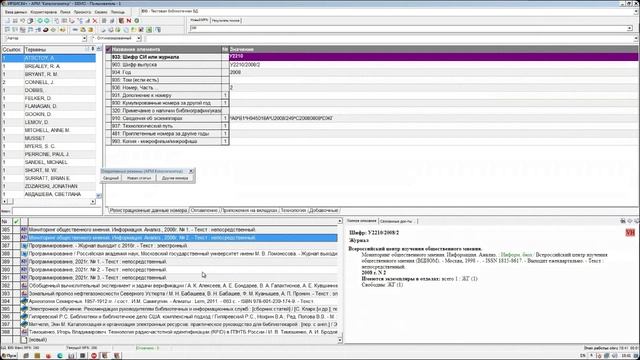Image resolution: width=640 pixels, height=360 pixels.
Task: Click the green Информ. бюл. link
Action: pos(517,255)
